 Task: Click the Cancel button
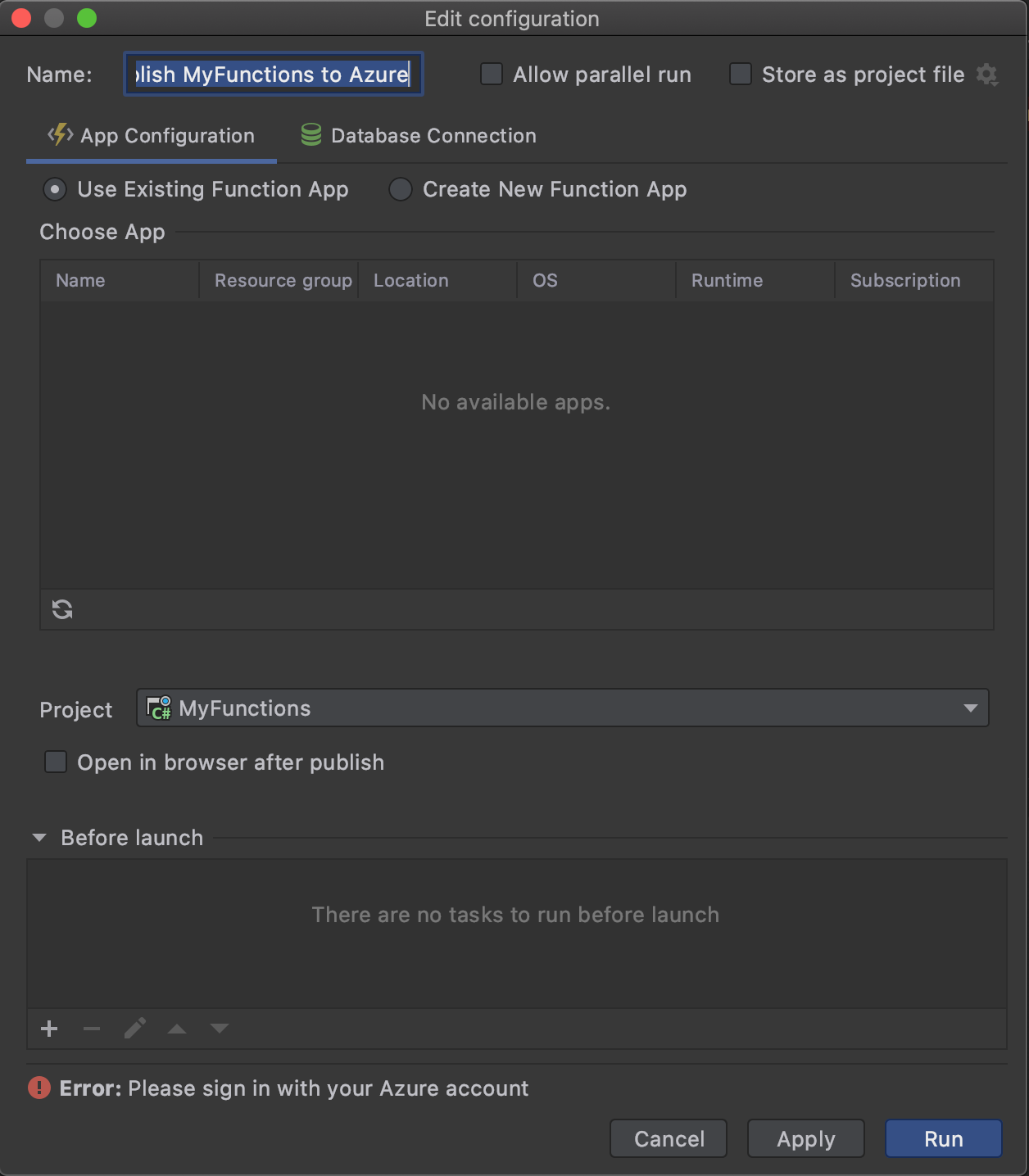(x=669, y=1138)
